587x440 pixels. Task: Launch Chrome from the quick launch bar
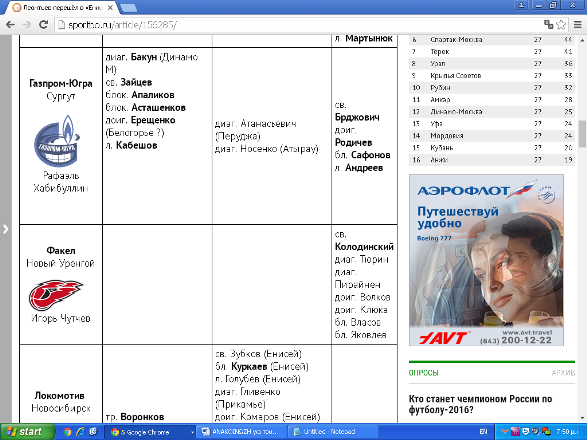point(67,432)
